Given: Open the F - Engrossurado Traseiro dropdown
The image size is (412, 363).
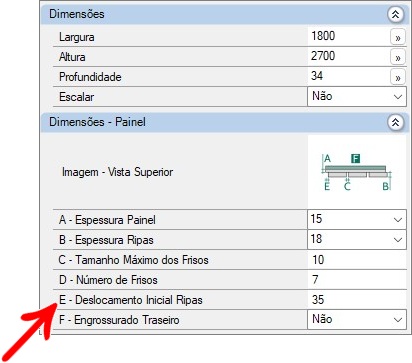Looking at the screenshot, I should point(357,319).
